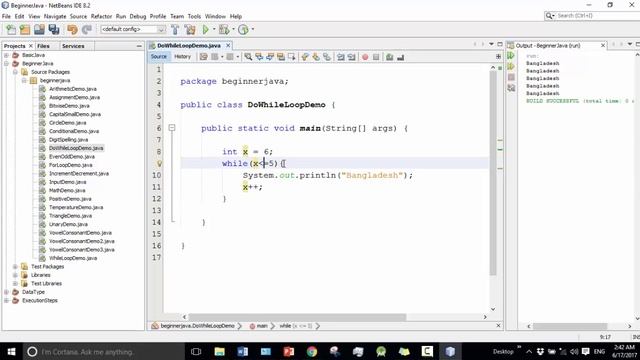
Task: Click the New Project toolbar icon
Action: pyautogui.click(x=25, y=29)
